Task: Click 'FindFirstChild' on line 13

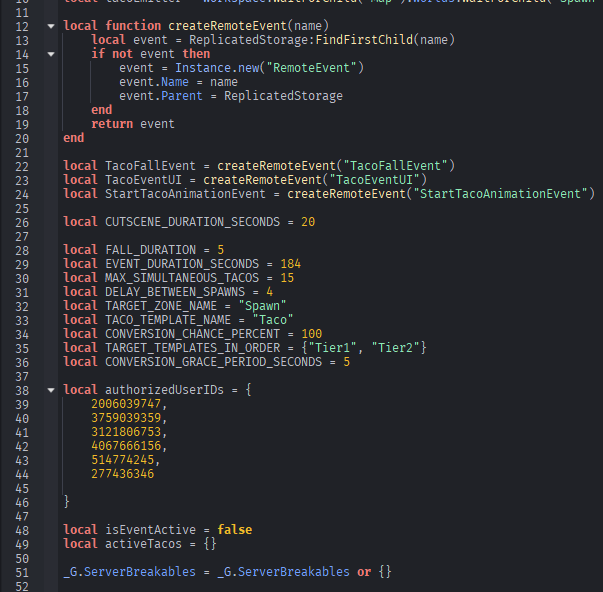Action: pyautogui.click(x=364, y=40)
